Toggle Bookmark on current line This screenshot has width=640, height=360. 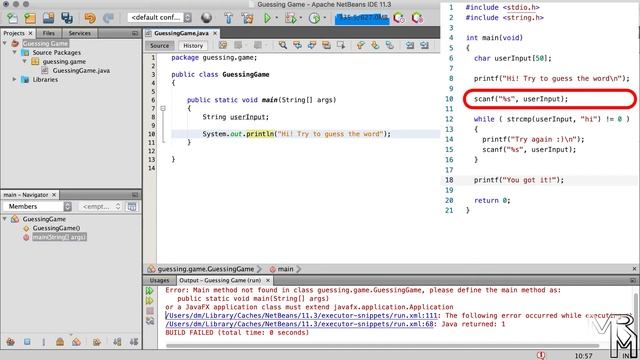tap(389, 45)
